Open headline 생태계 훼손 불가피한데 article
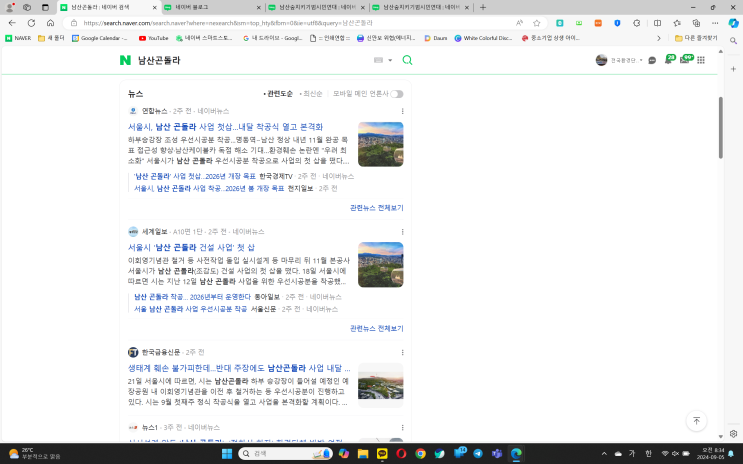The image size is (743, 464). (x=239, y=368)
